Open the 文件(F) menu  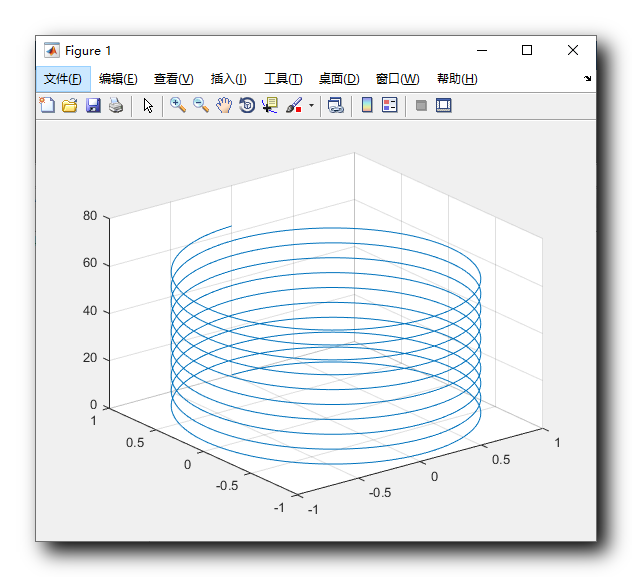pyautogui.click(x=63, y=79)
